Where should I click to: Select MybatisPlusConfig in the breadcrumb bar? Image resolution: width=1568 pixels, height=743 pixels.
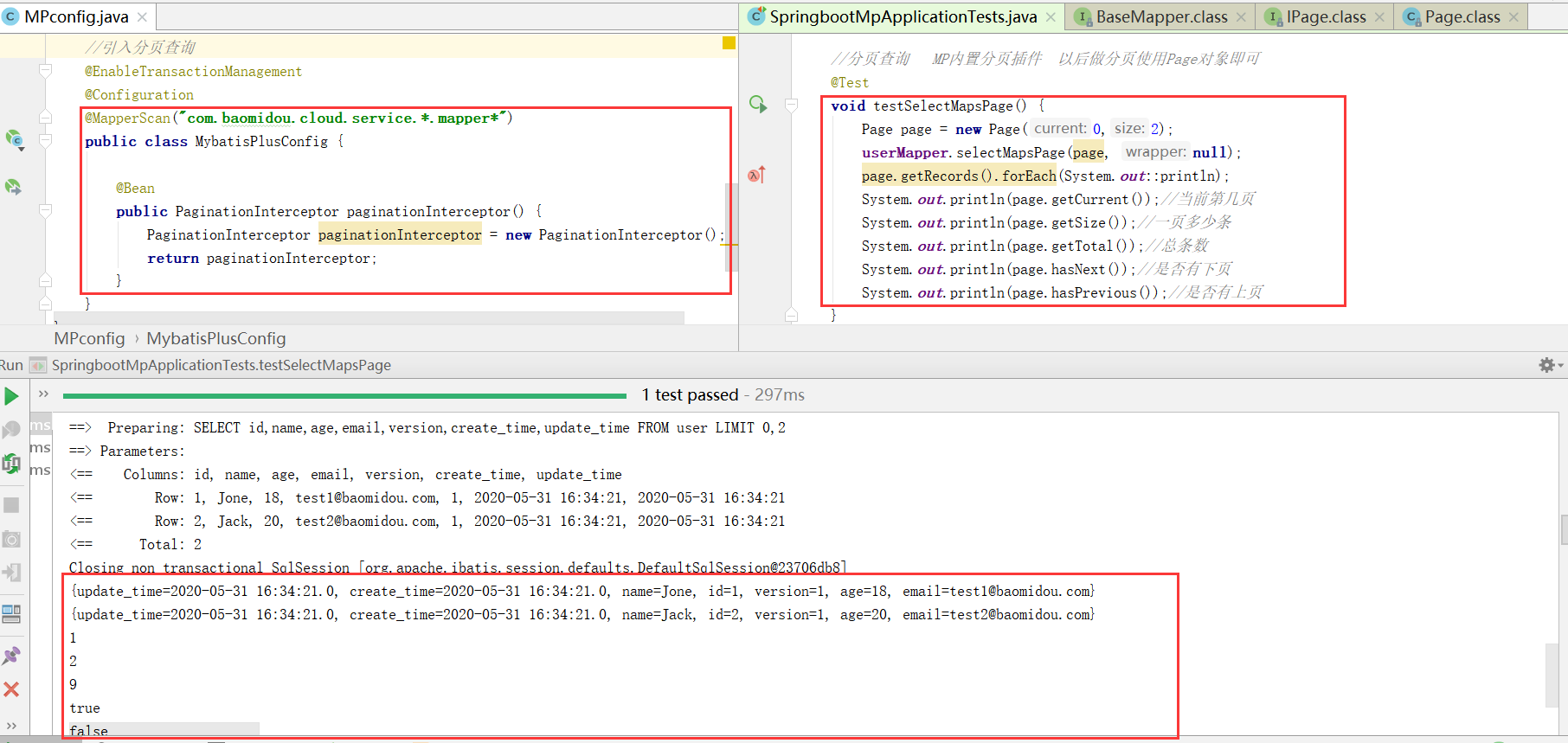(216, 338)
